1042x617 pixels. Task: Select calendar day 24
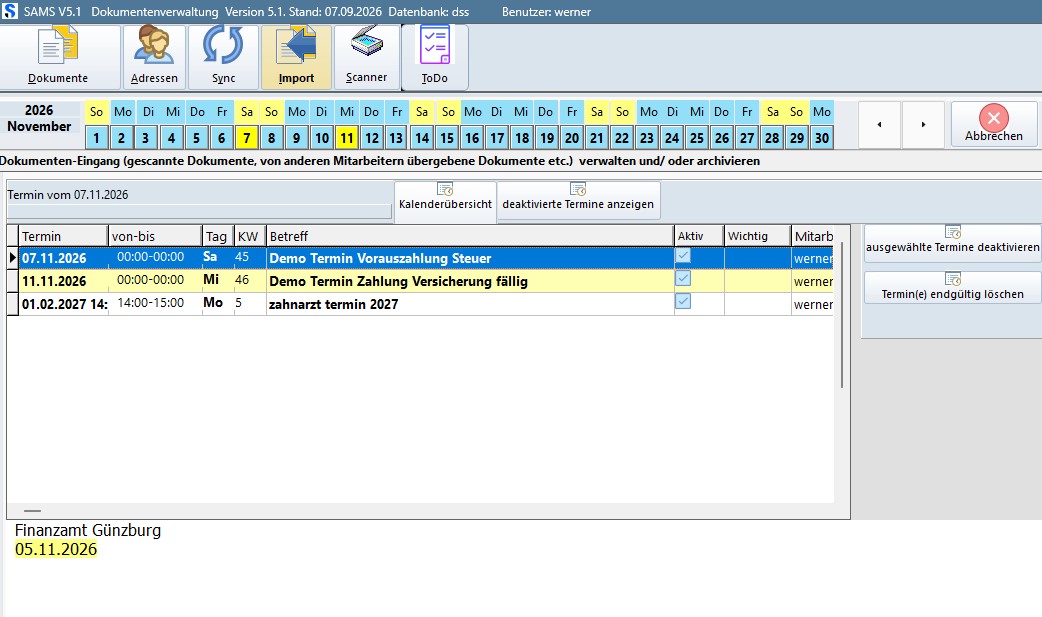pyautogui.click(x=672, y=138)
